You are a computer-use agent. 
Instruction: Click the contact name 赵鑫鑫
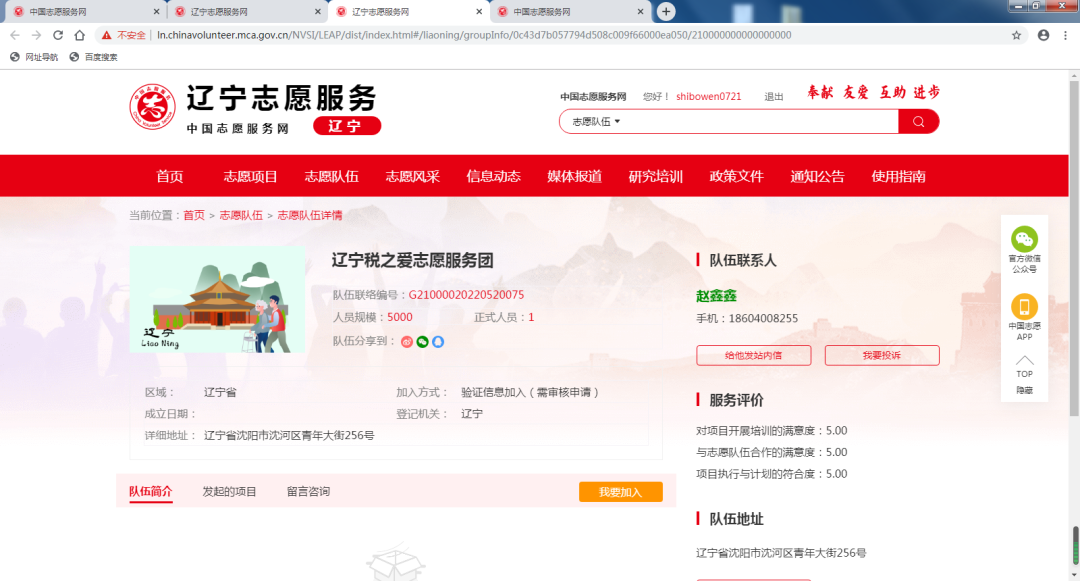716,296
